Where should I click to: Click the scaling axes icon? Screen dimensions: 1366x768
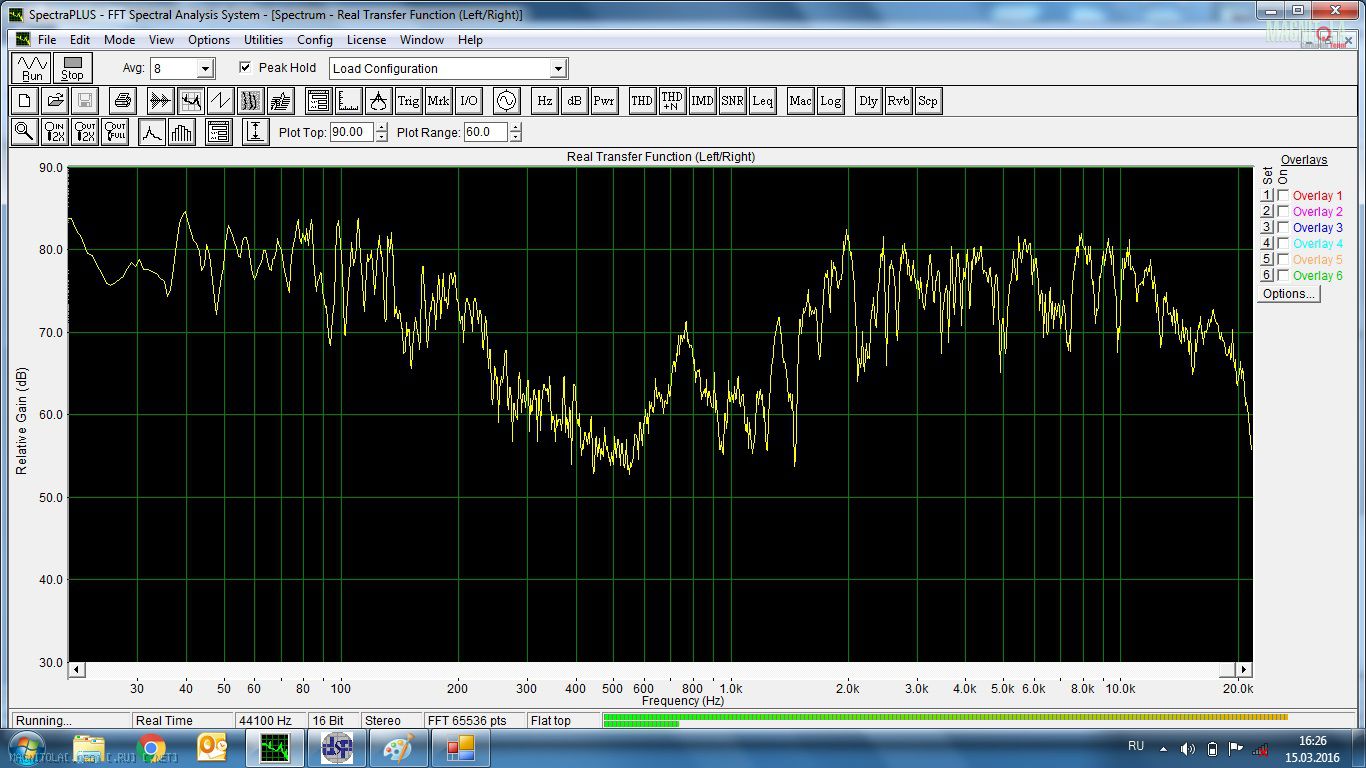[x=348, y=101]
